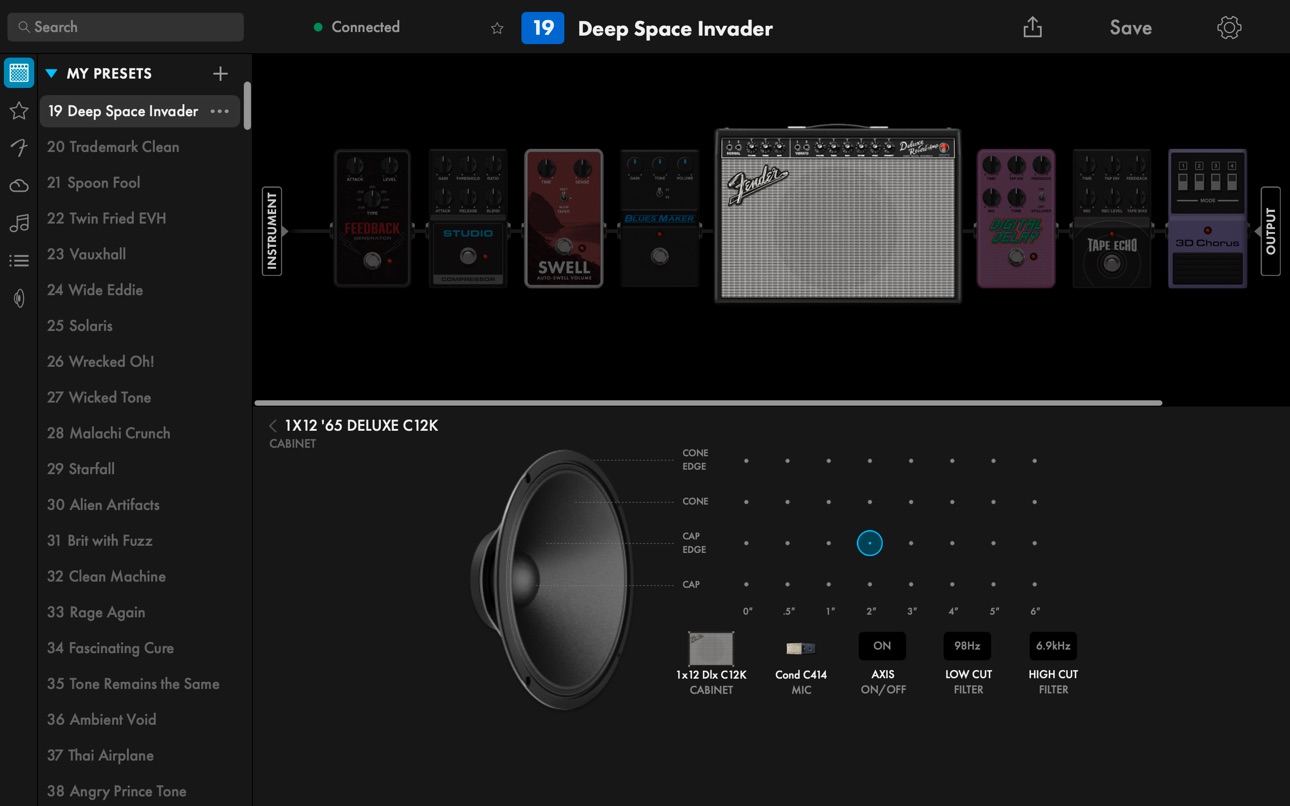The image size is (1290, 806).
Task: Favorite the Deep Space Invader preset star
Action: pos(497,28)
